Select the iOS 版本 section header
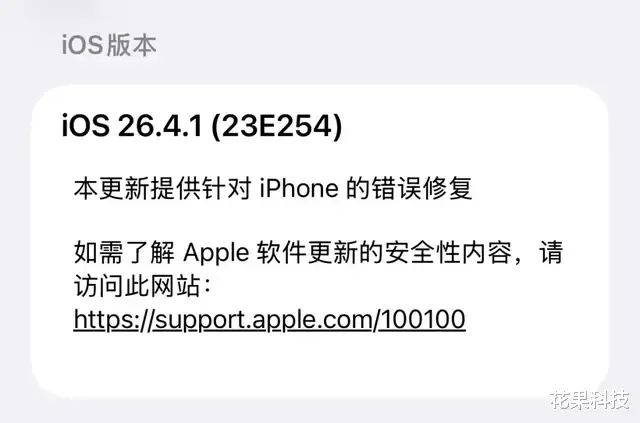This screenshot has width=640, height=423. click(x=109, y=45)
